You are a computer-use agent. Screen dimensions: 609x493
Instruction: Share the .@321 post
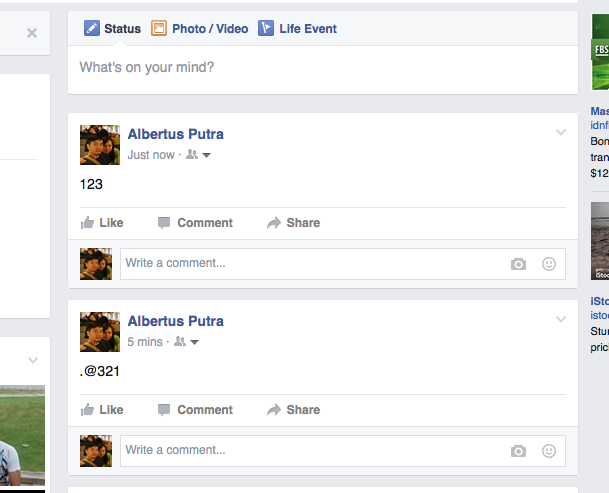tap(294, 409)
